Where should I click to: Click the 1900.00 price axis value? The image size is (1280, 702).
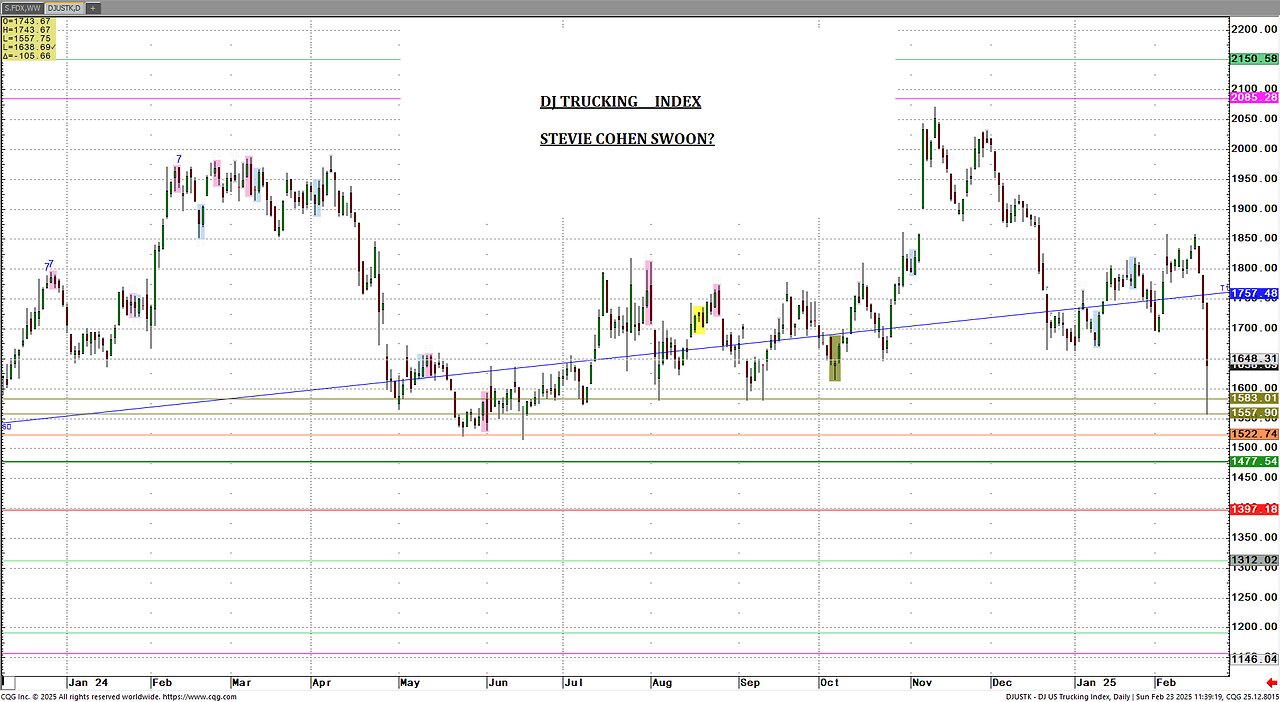click(1254, 209)
